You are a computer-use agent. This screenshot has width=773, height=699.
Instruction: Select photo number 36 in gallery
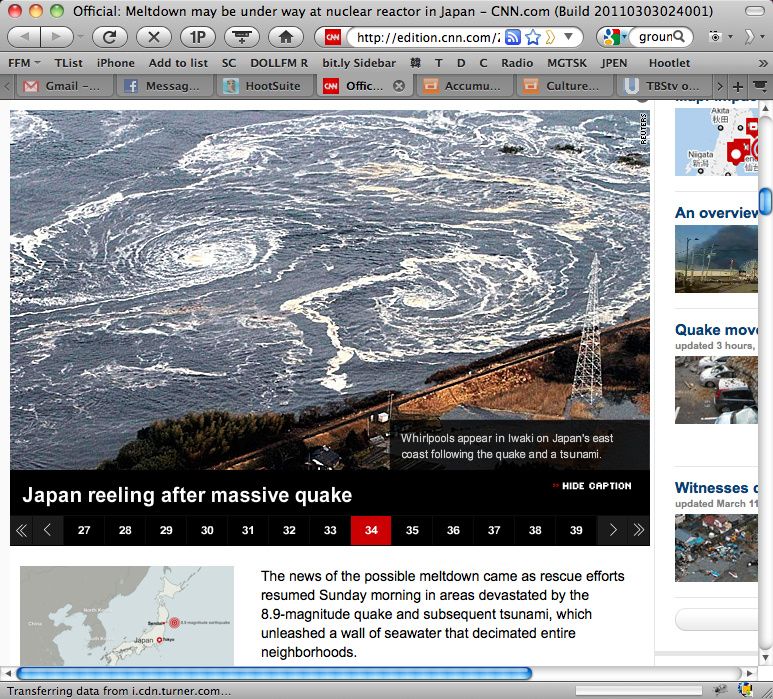[x=453, y=531]
